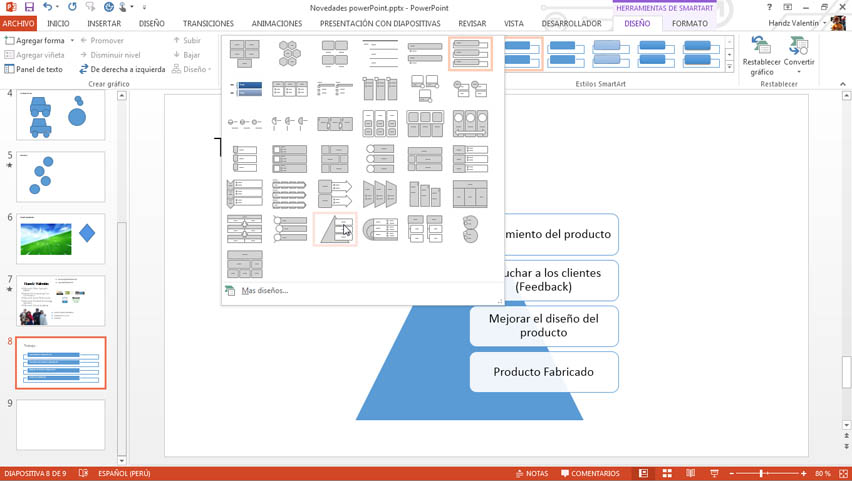Click the COMENTARIOS button in status bar
This screenshot has height=481, width=852.
tap(590, 473)
